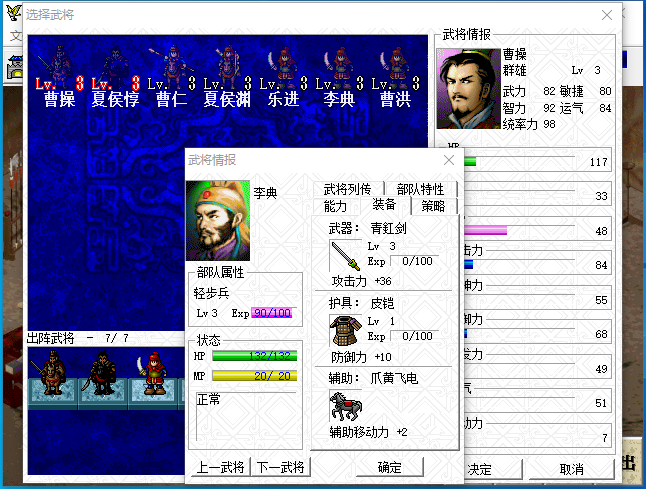The width and height of the screenshot is (646, 489).
Task: Click the 皮铠 armor icon
Action: pos(345,330)
